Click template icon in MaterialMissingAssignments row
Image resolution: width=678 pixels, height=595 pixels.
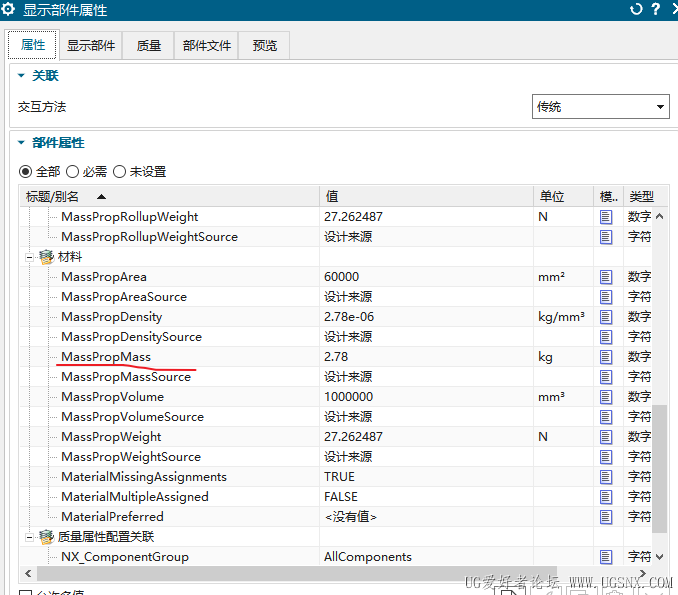(x=606, y=477)
